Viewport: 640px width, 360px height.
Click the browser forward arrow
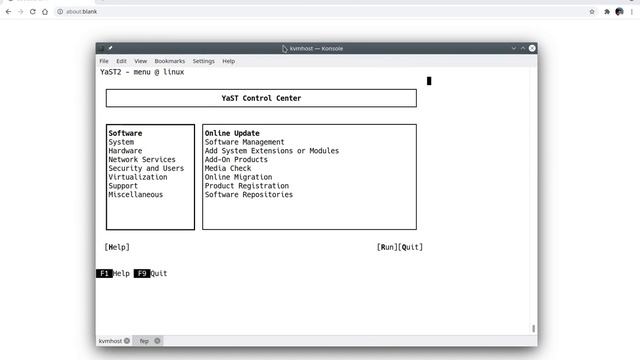pos(20,12)
